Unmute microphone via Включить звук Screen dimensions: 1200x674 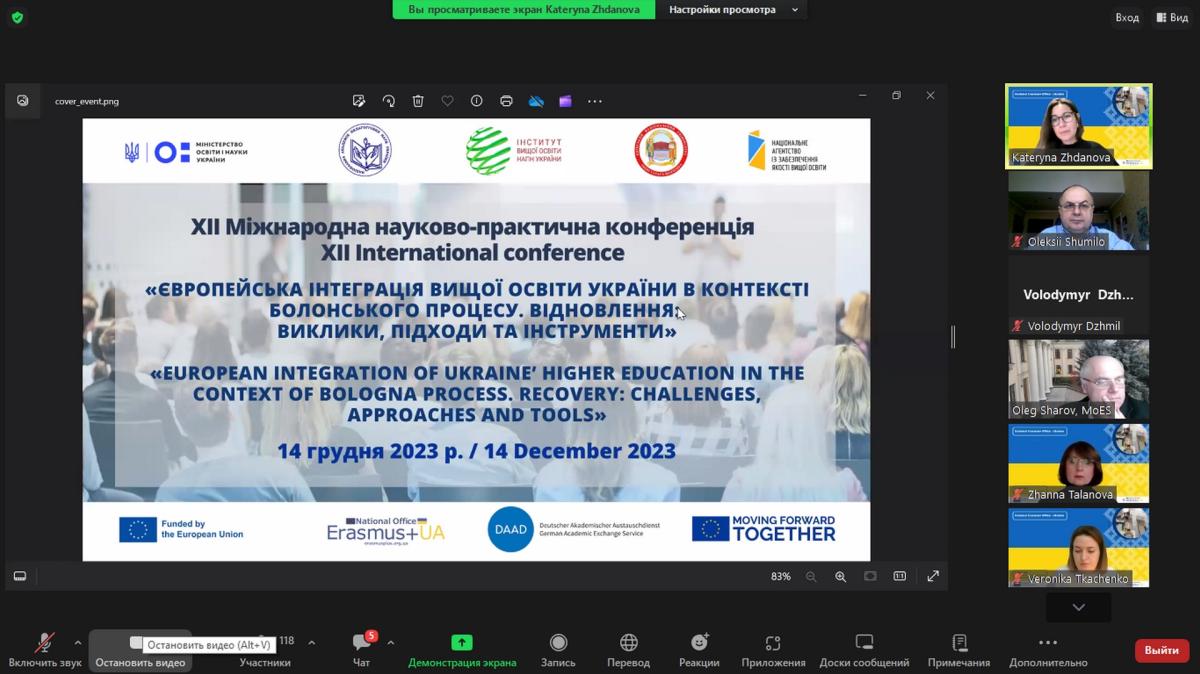pyautogui.click(x=44, y=643)
